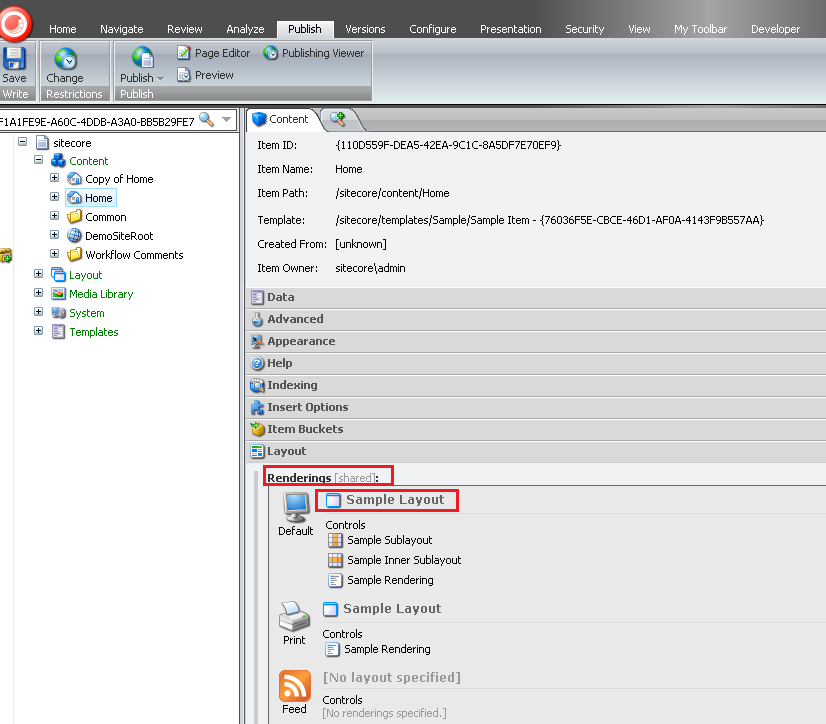The image size is (826, 724).
Task: Select the Templates item in tree
Action: pyautogui.click(x=85, y=332)
